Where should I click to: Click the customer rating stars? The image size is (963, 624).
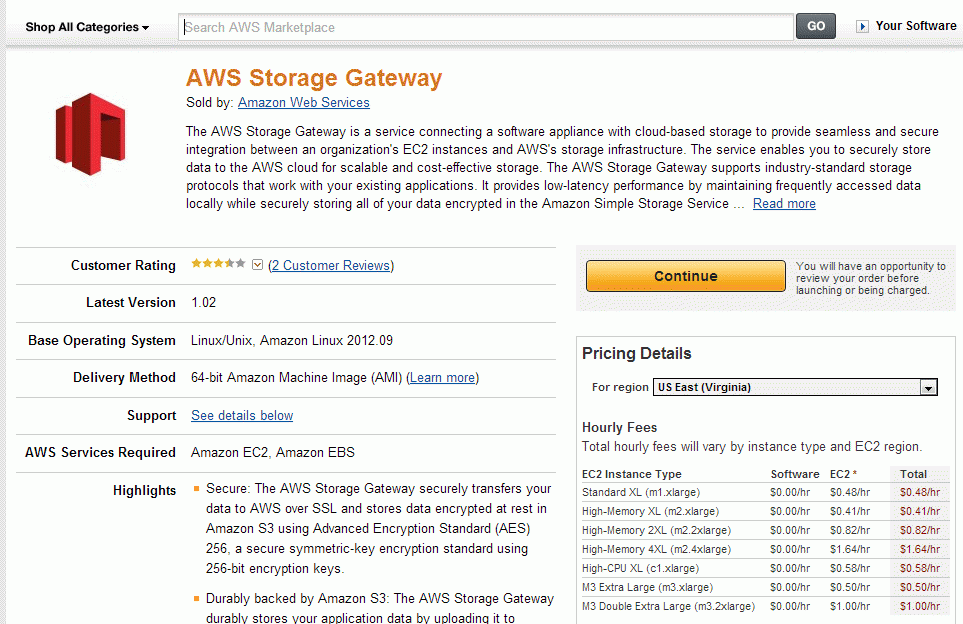(218, 263)
